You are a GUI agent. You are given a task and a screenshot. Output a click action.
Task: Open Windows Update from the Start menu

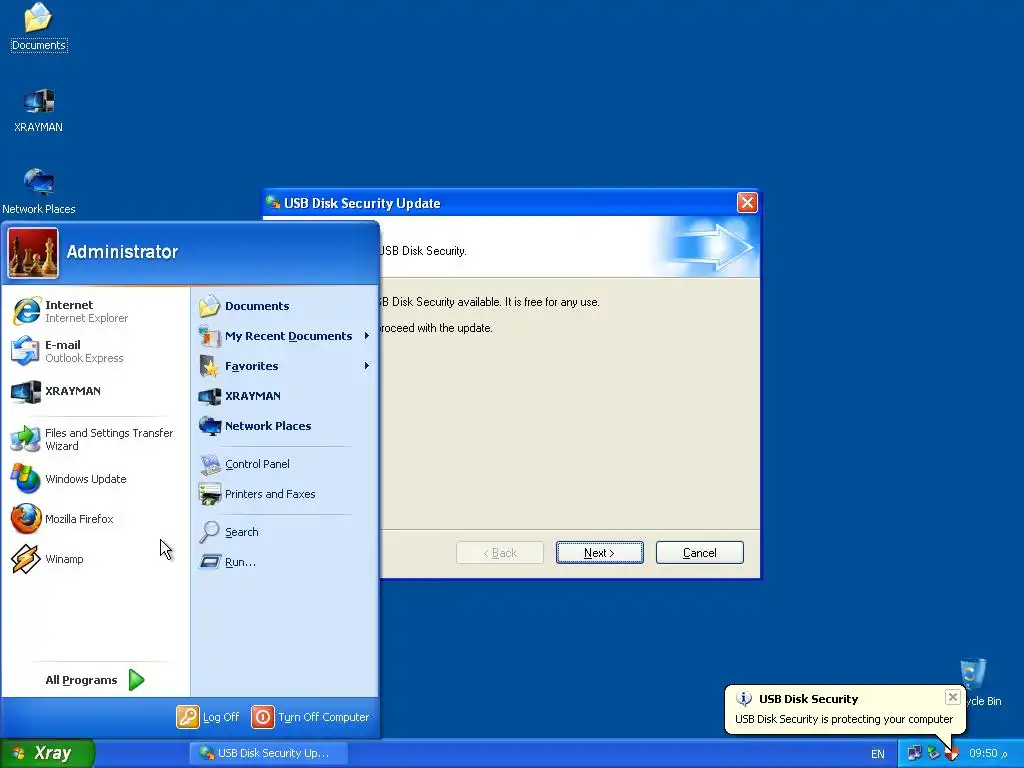coord(95,479)
